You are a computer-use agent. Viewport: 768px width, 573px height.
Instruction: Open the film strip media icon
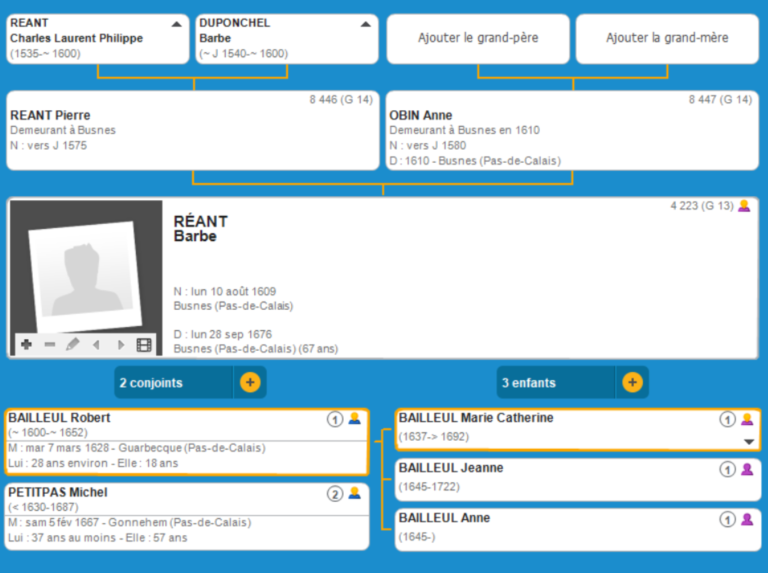point(144,345)
